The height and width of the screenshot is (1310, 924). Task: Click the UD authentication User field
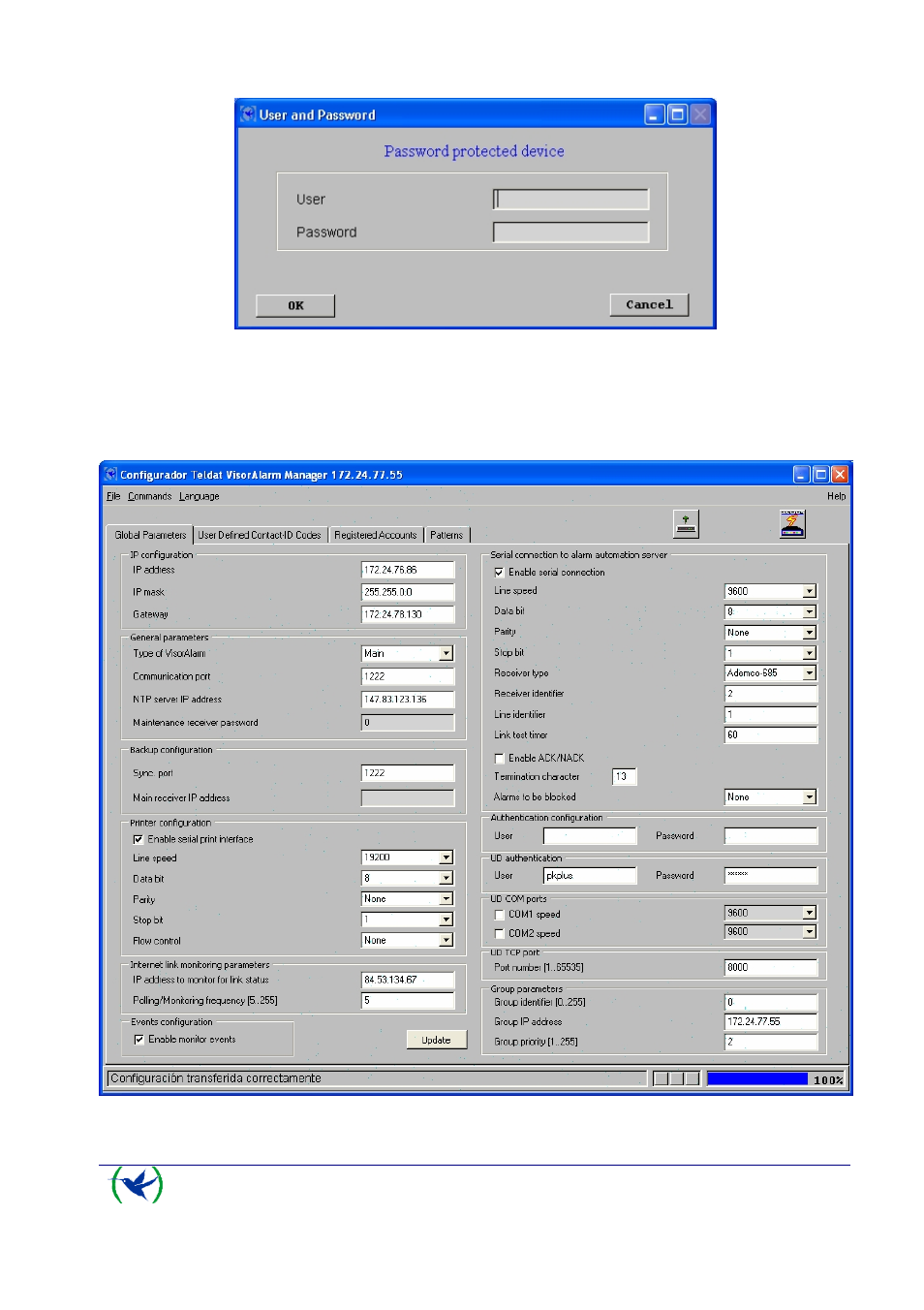pos(590,876)
